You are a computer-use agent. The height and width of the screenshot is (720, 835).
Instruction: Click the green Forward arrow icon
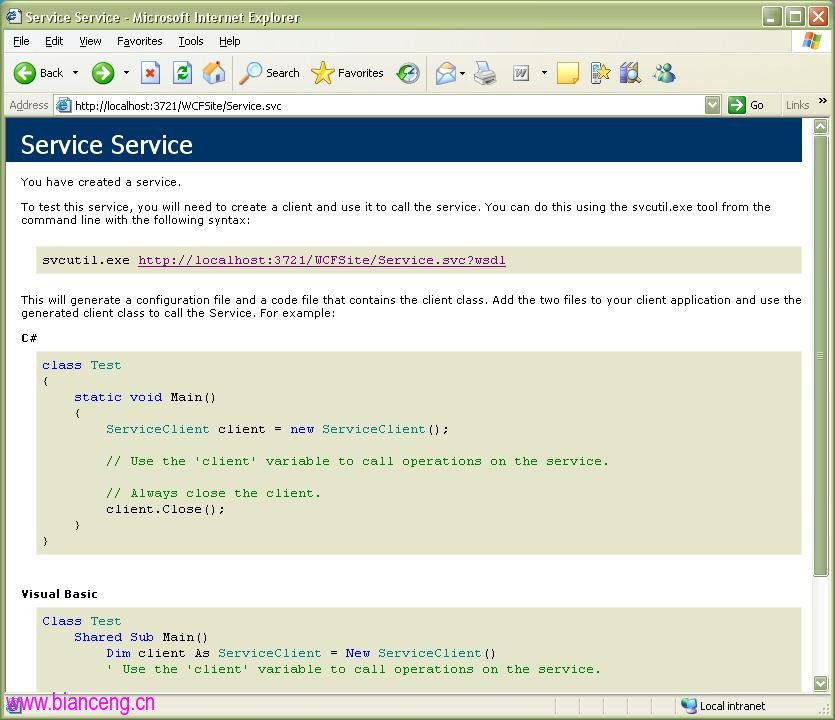point(103,73)
